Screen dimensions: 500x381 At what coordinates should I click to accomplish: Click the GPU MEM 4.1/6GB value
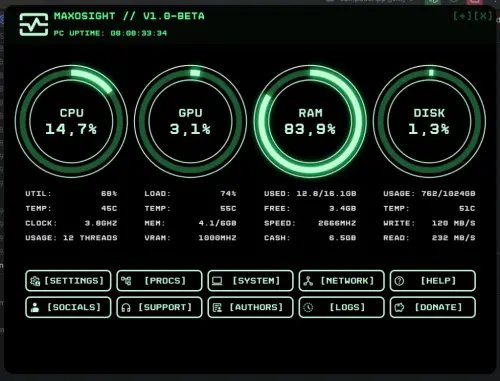(x=217, y=223)
